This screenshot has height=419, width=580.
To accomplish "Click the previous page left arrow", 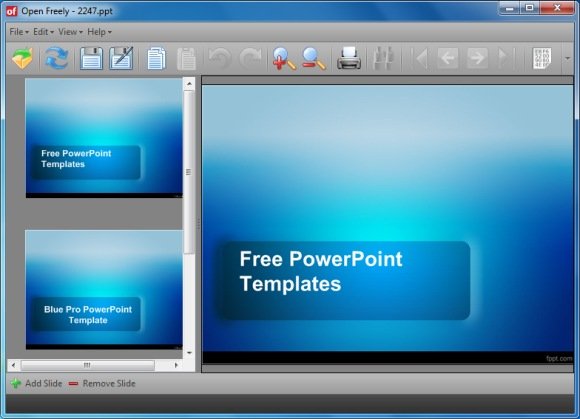I will pyautogui.click(x=448, y=58).
